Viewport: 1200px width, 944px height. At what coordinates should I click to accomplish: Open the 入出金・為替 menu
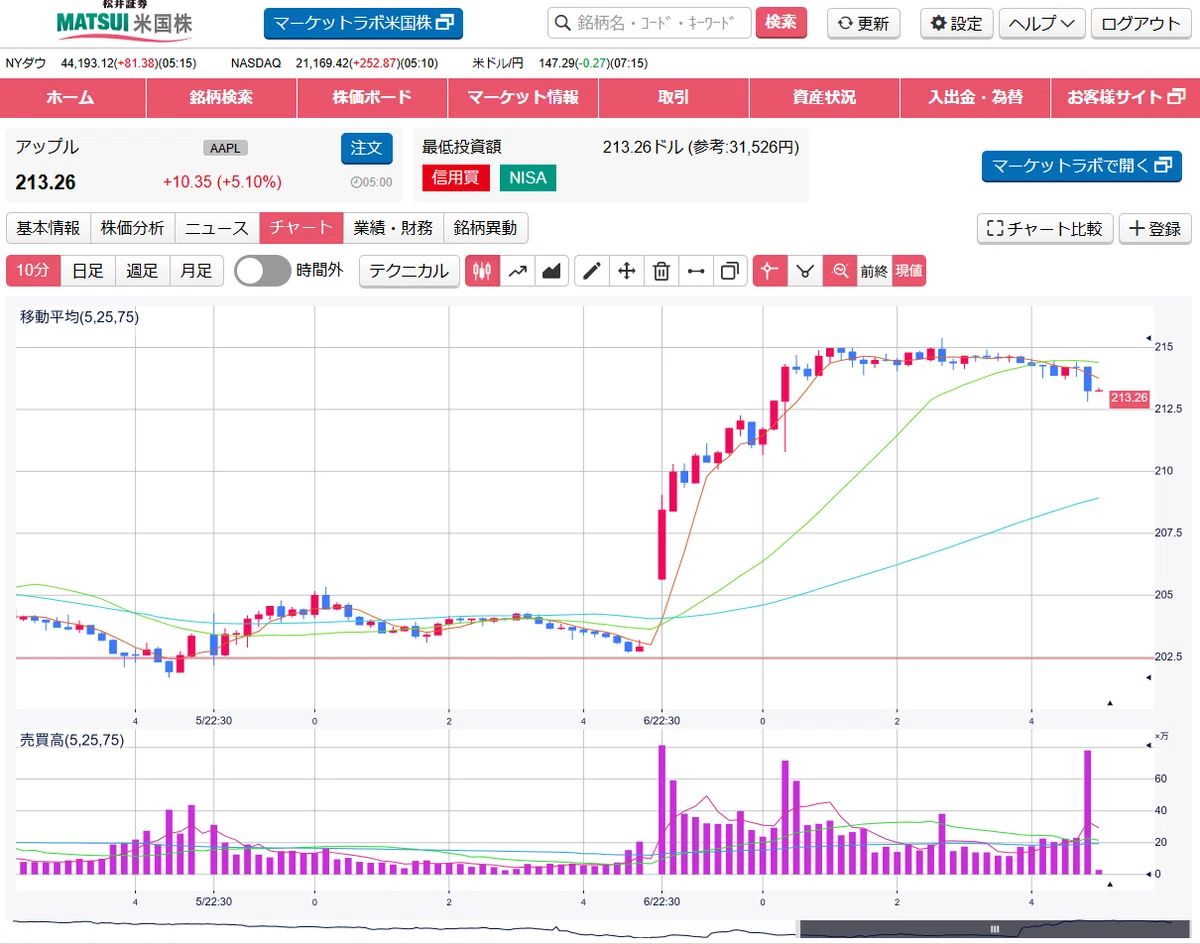pos(975,98)
